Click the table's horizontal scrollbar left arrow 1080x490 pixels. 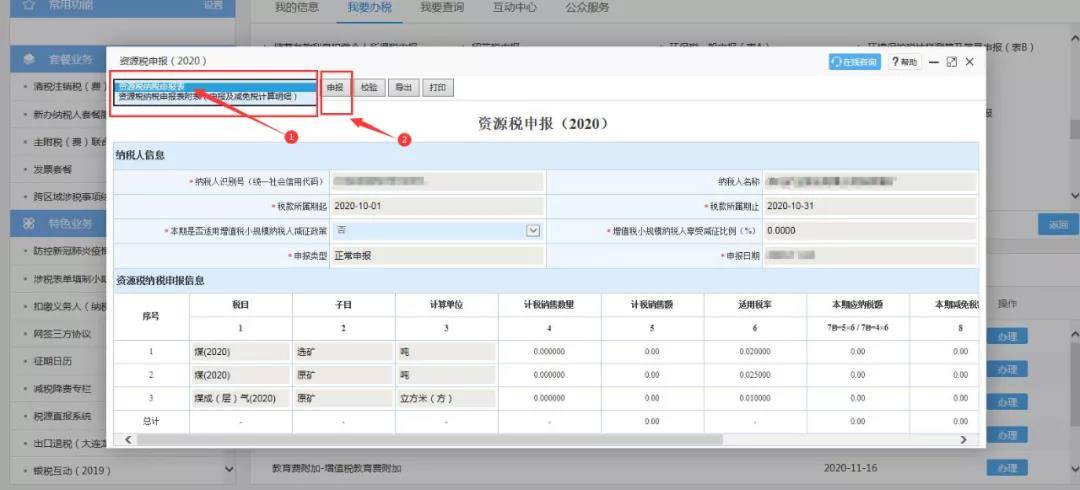click(127, 439)
